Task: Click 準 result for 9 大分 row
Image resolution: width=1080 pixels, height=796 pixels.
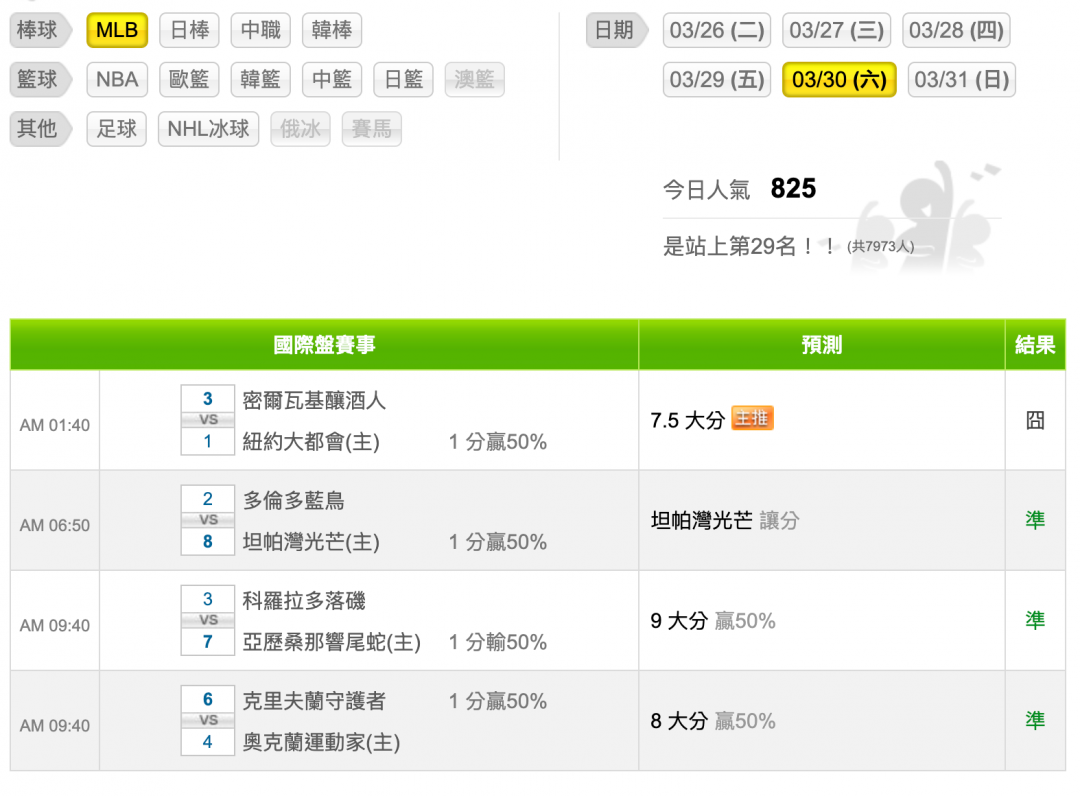Action: [x=1035, y=620]
